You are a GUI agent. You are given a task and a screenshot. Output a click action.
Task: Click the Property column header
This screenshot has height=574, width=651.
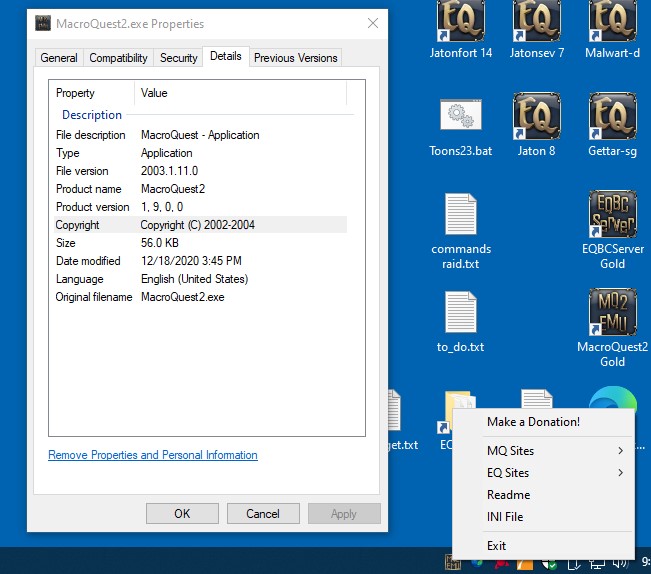(92, 93)
